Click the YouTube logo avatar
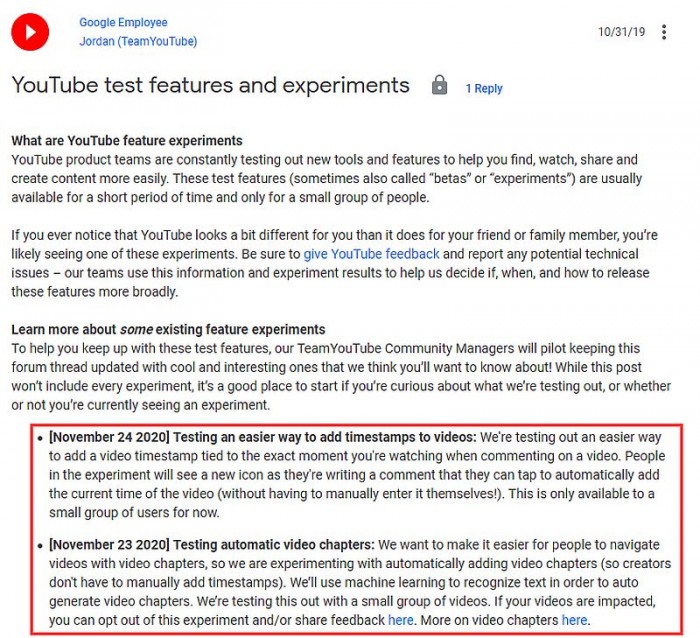 (30, 32)
